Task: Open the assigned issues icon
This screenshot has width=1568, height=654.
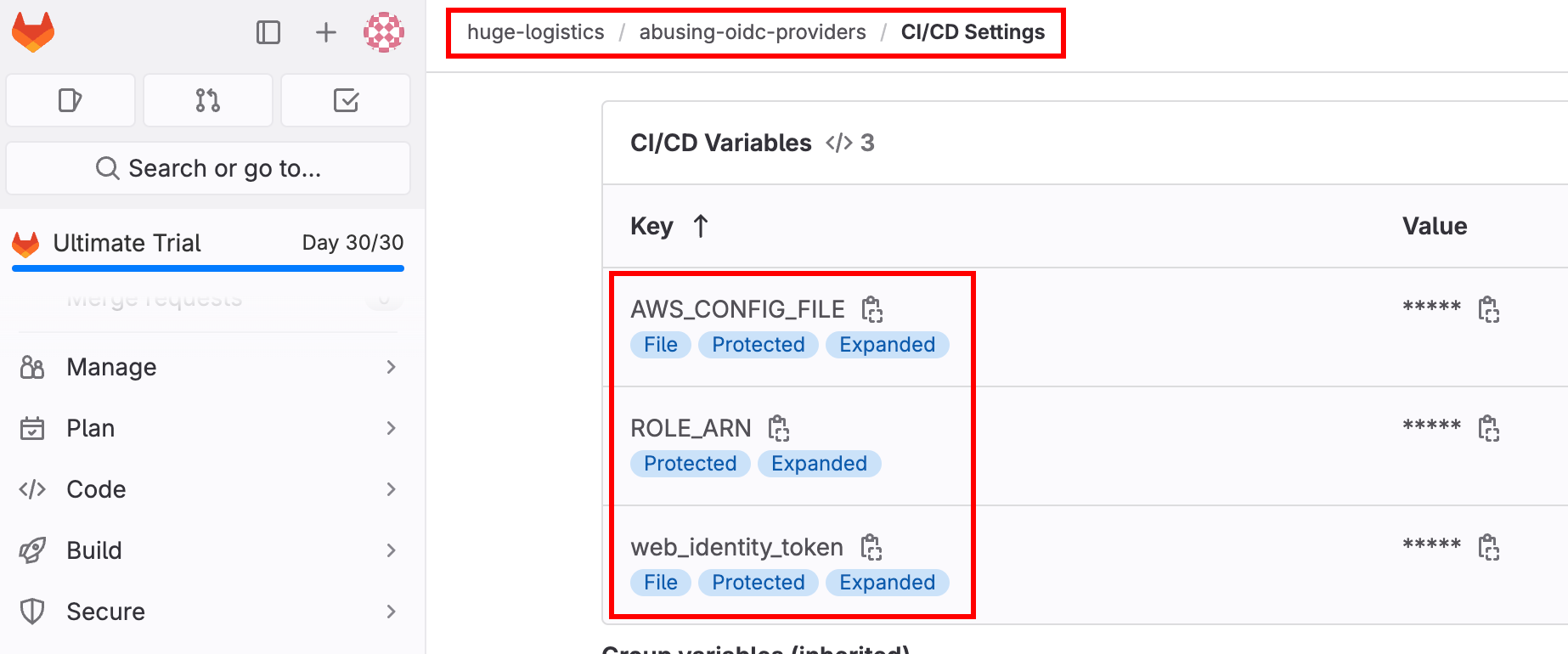Action: 70,99
